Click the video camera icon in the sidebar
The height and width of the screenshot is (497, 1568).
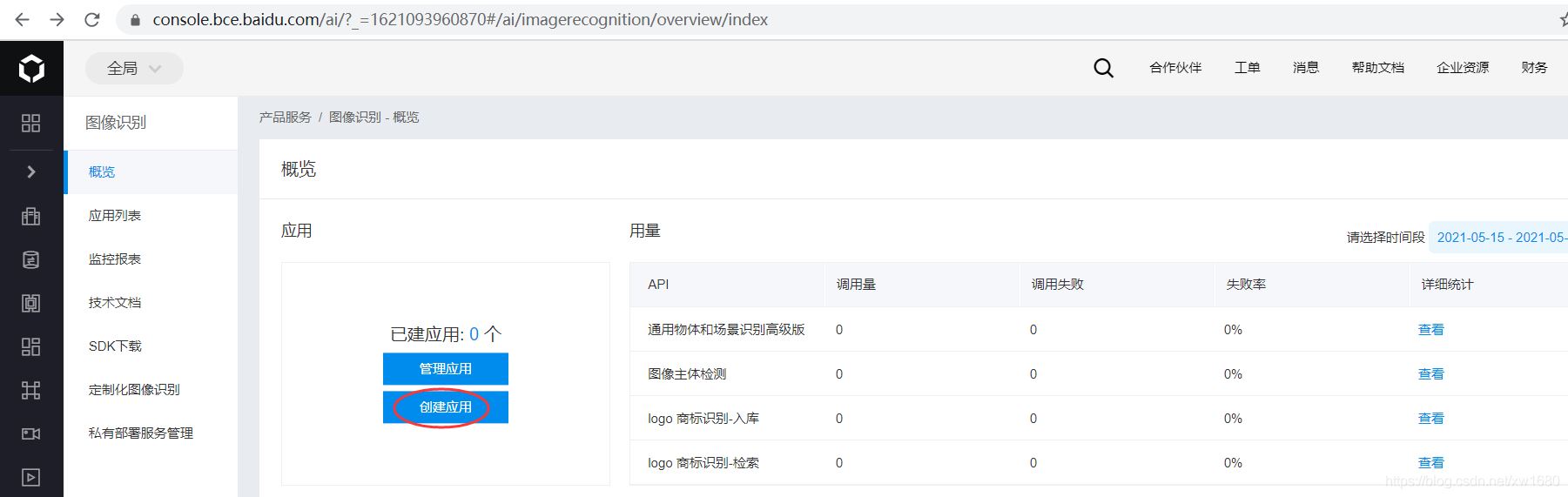pyautogui.click(x=30, y=433)
